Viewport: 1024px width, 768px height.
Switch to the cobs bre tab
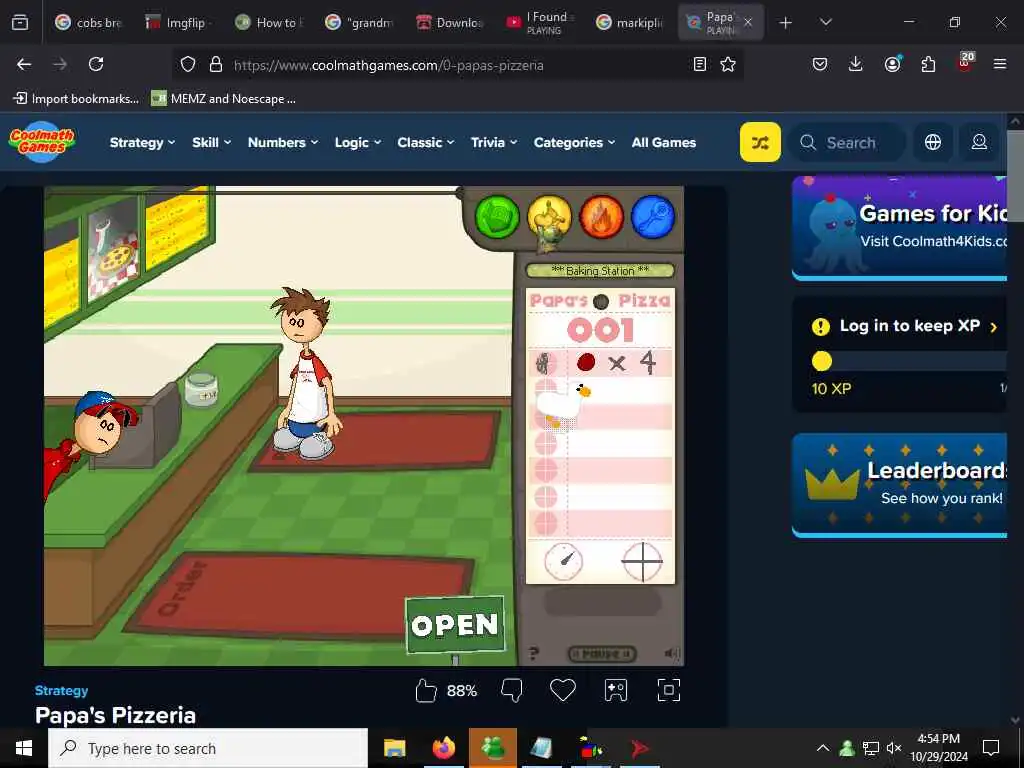pos(89,23)
